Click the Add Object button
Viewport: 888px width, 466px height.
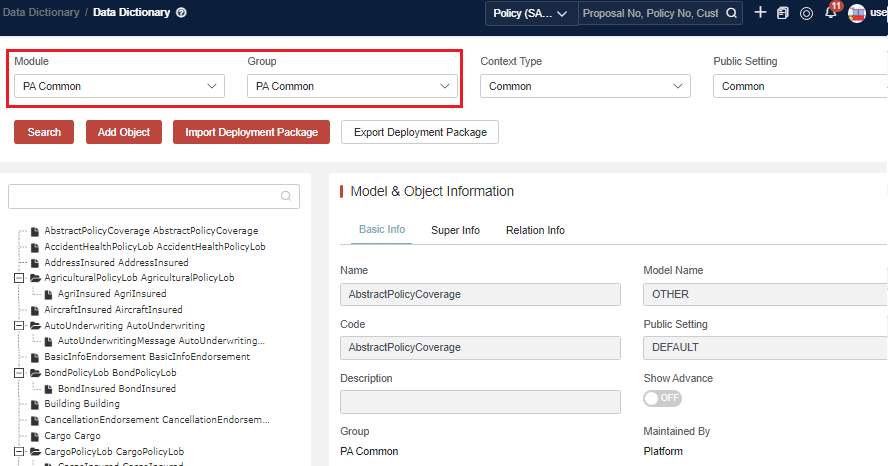(x=124, y=132)
